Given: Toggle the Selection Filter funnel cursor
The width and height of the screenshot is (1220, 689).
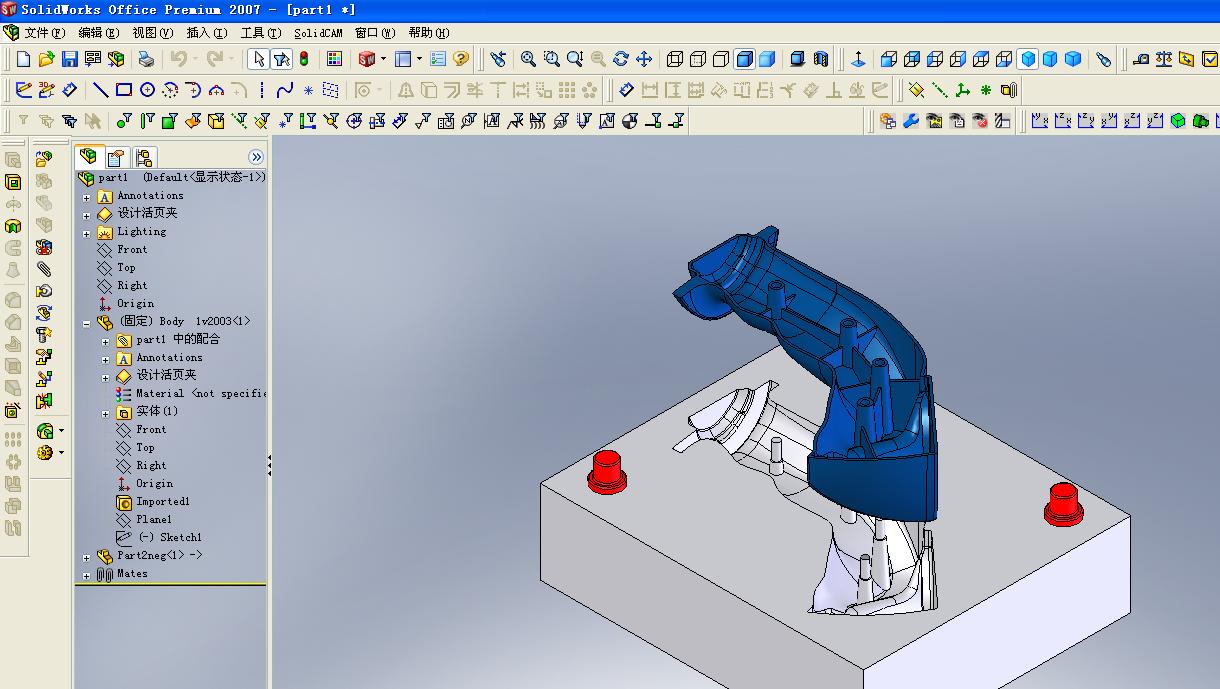Looking at the screenshot, I should [283, 59].
